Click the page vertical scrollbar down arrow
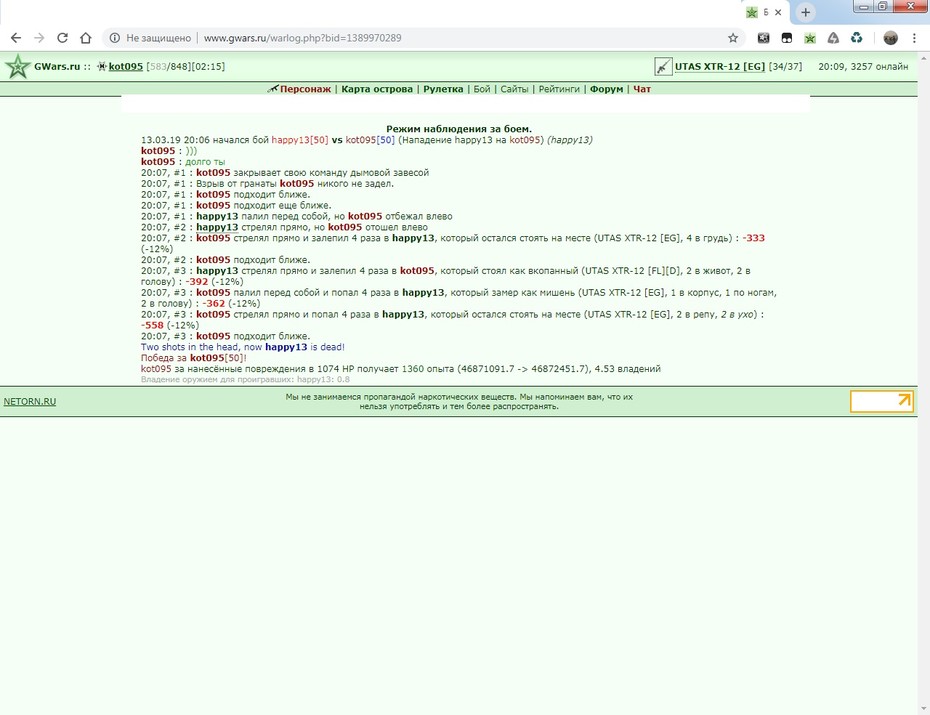The image size is (930, 715). tap(923, 709)
